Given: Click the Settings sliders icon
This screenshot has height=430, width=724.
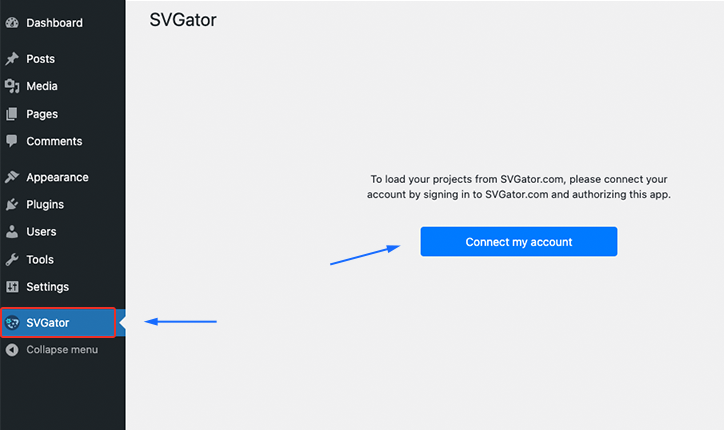Looking at the screenshot, I should tap(12, 286).
